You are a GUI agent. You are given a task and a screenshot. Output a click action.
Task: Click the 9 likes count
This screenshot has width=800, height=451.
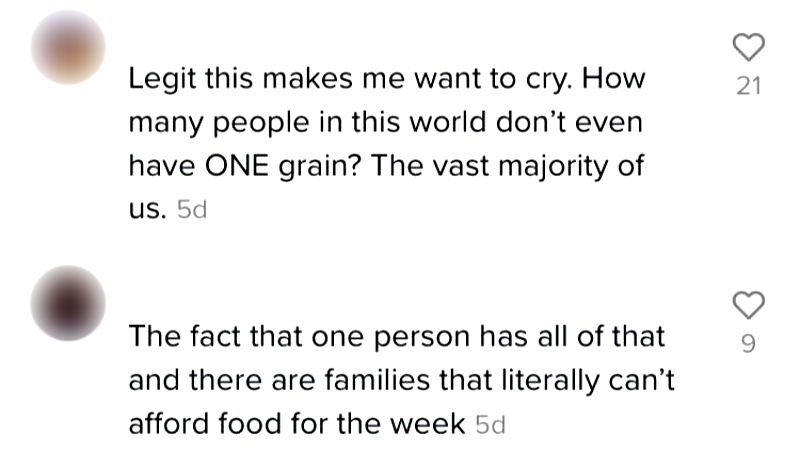point(748,344)
